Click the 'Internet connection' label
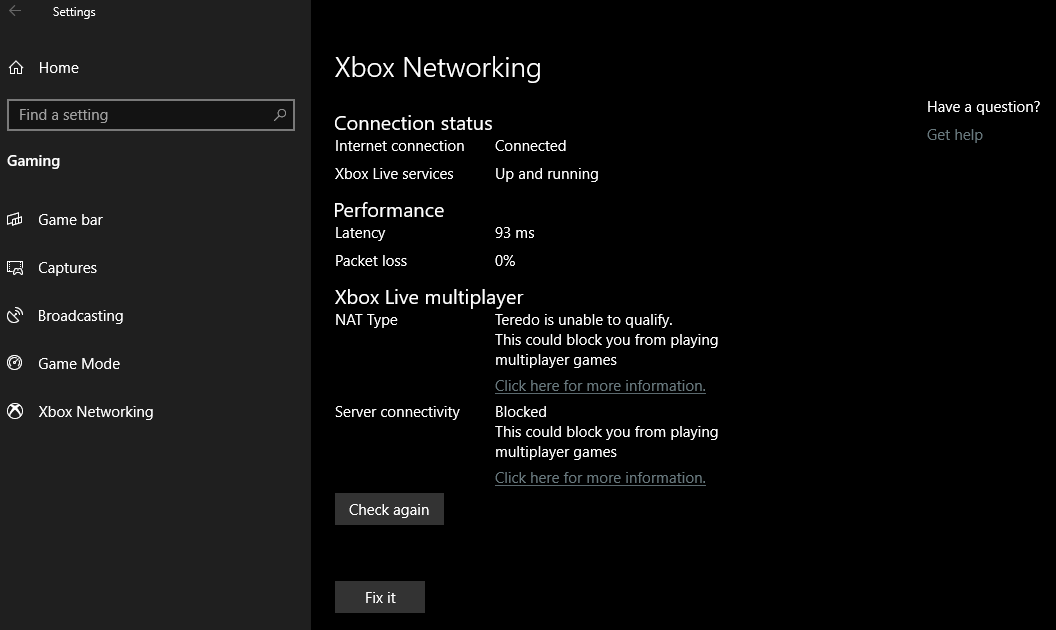The image size is (1056, 630). (x=399, y=146)
